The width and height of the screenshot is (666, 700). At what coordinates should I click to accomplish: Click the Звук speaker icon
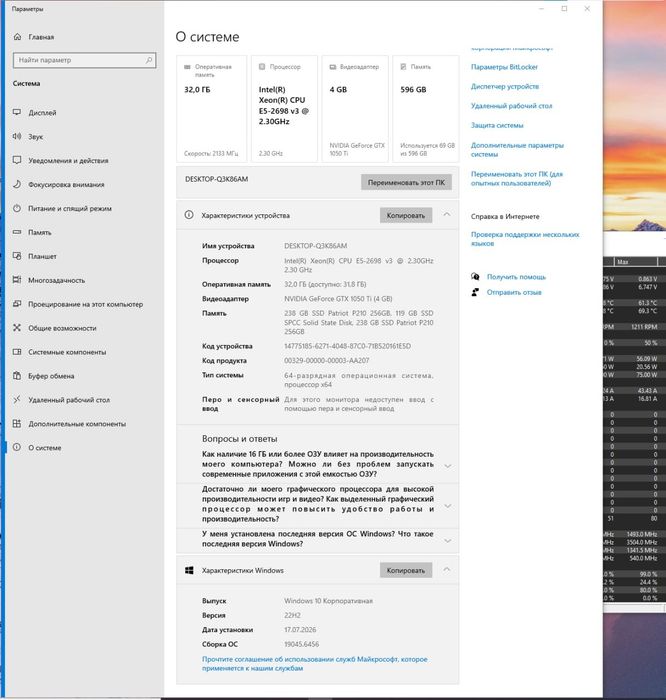[x=17, y=136]
